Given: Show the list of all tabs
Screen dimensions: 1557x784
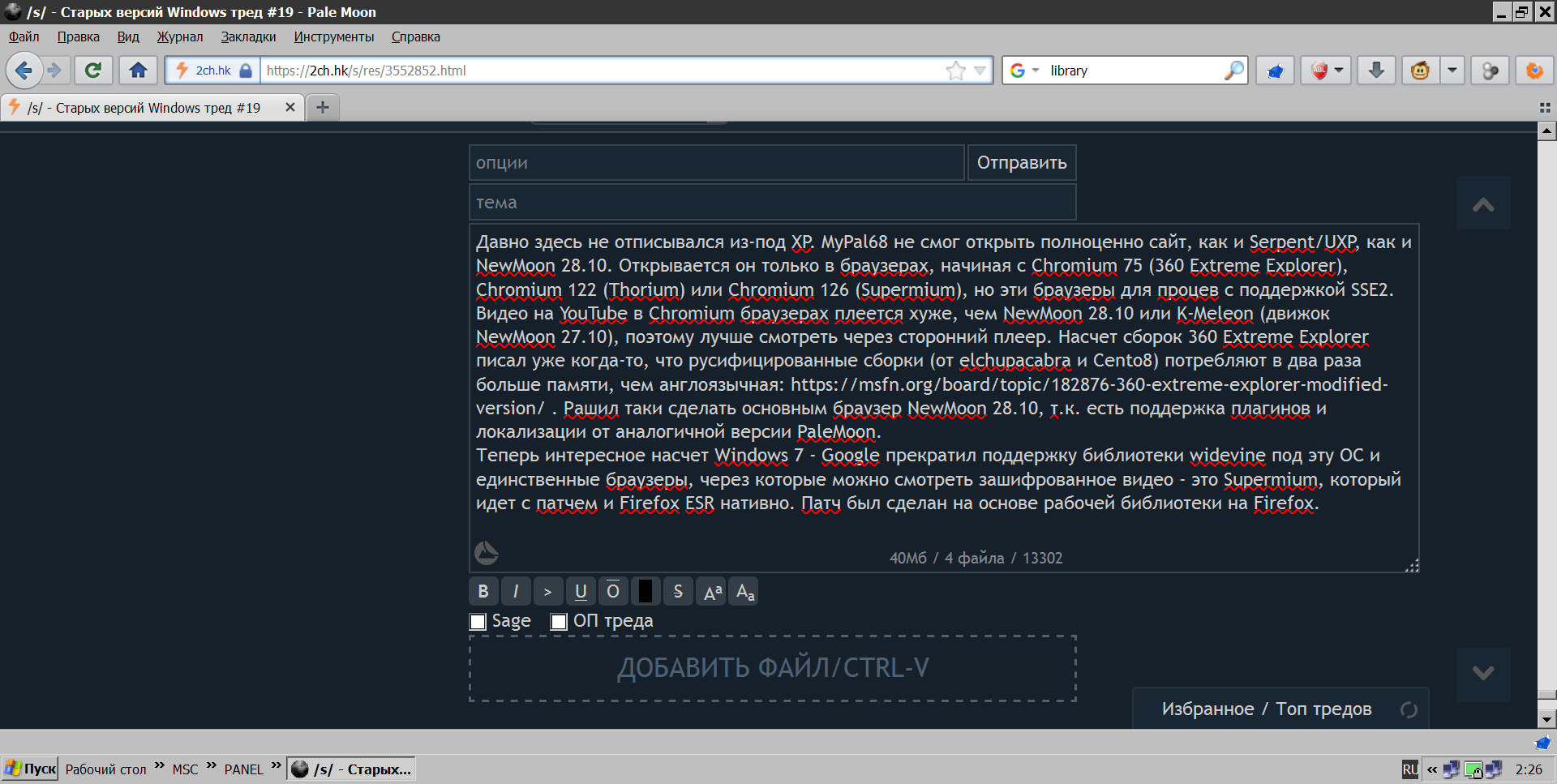Looking at the screenshot, I should click(x=1545, y=107).
